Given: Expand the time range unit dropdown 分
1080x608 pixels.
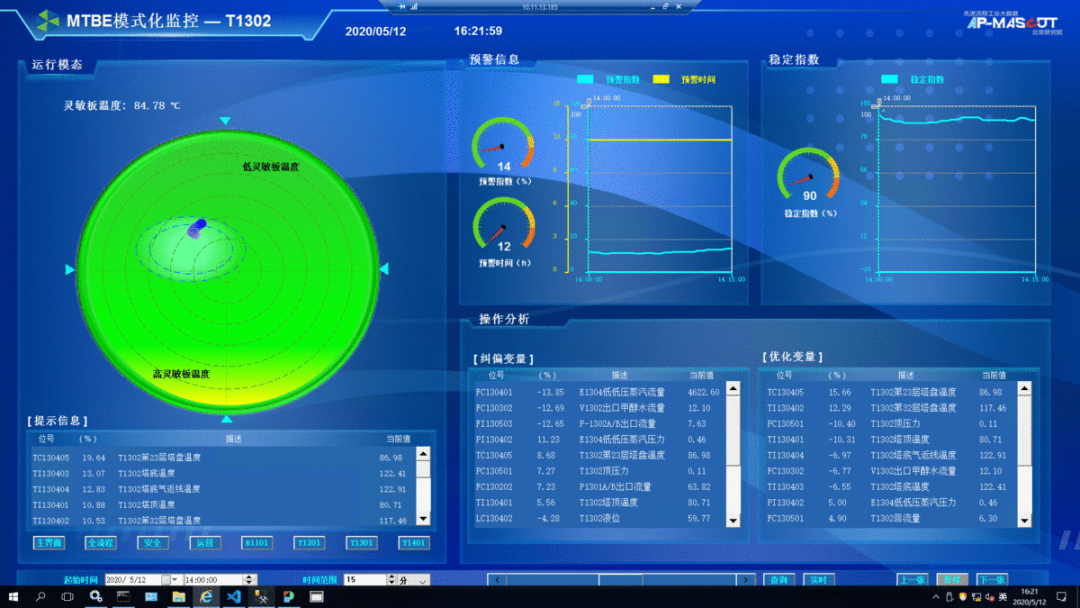Looking at the screenshot, I should [422, 580].
